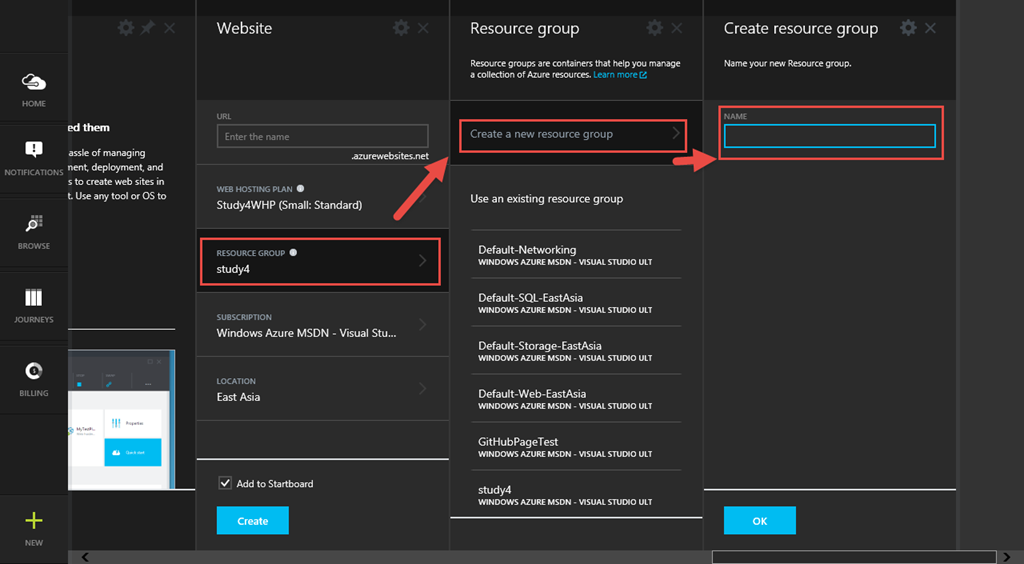Open the Journeys icon in sidebar
The width and height of the screenshot is (1024, 564).
(x=34, y=298)
